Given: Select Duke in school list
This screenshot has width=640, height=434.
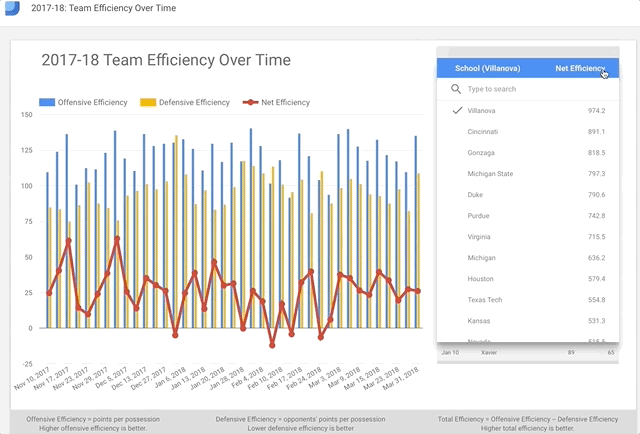Looking at the screenshot, I should (528, 195).
